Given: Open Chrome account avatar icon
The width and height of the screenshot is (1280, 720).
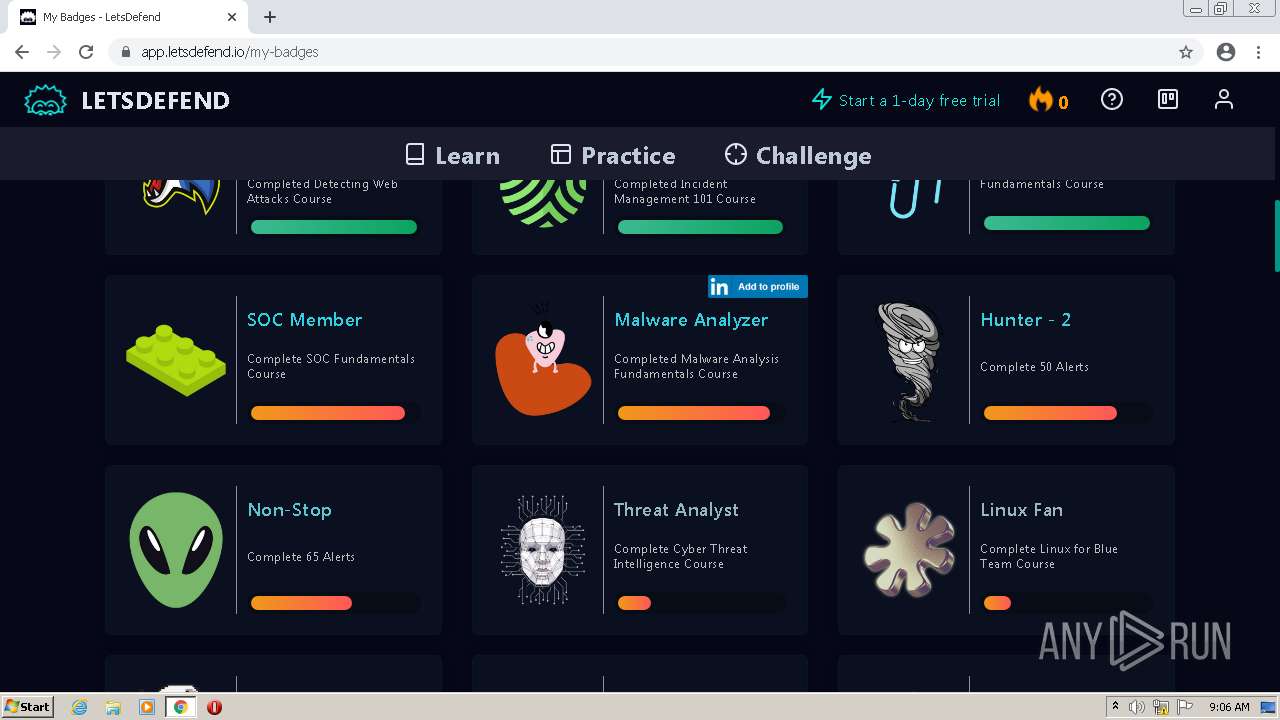Looking at the screenshot, I should click(x=1226, y=52).
